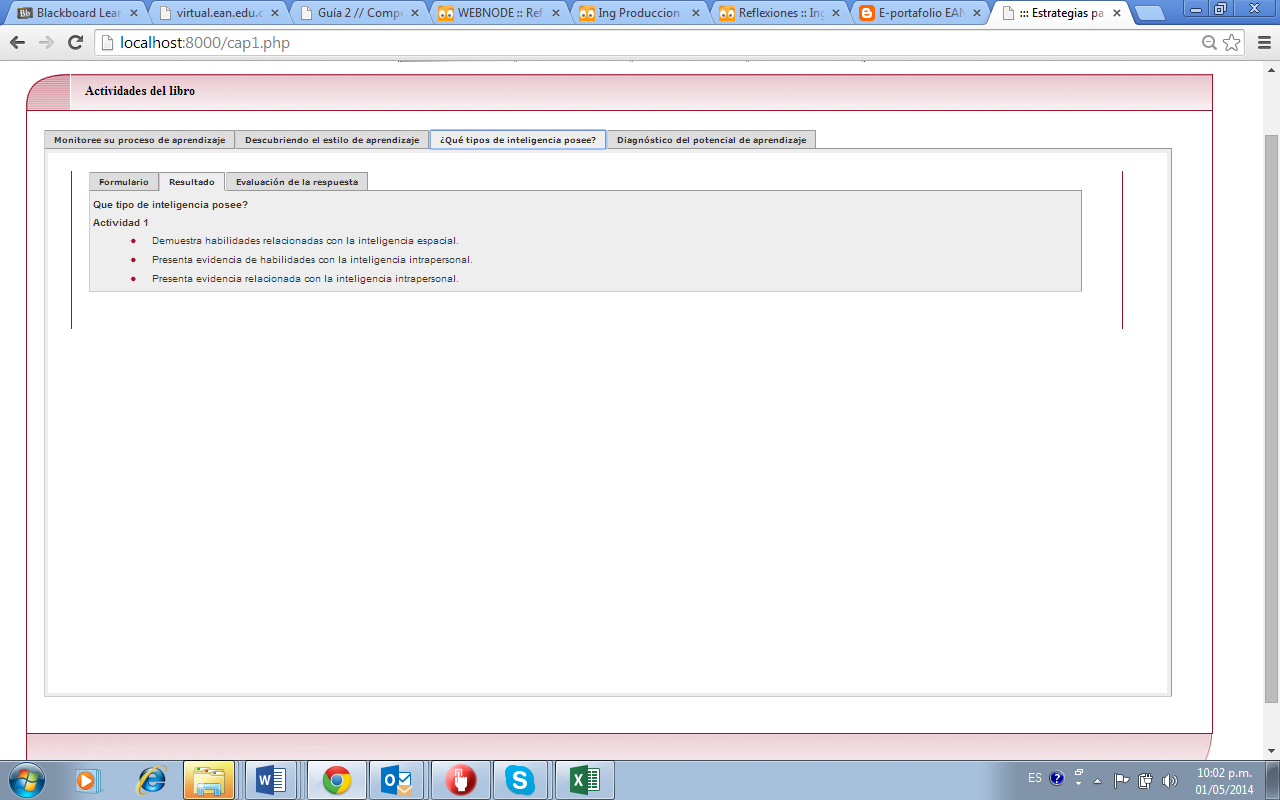Click the browser back arrow
Image resolution: width=1280 pixels, height=800 pixels.
(x=17, y=43)
